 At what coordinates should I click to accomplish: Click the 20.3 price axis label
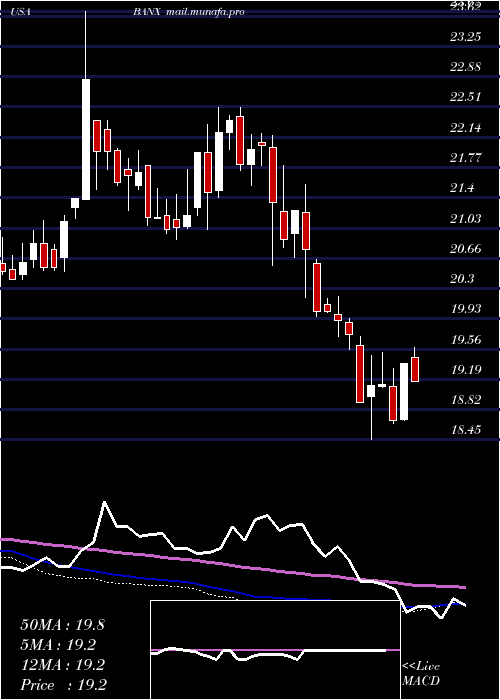coord(462,279)
